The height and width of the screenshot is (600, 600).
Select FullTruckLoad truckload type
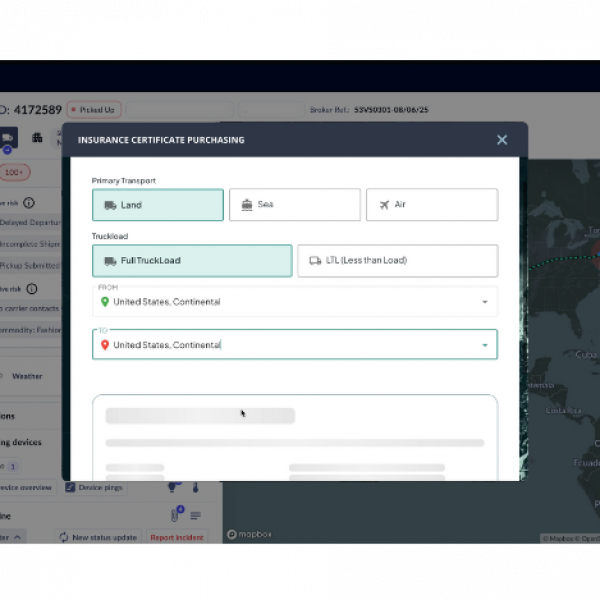(x=192, y=261)
